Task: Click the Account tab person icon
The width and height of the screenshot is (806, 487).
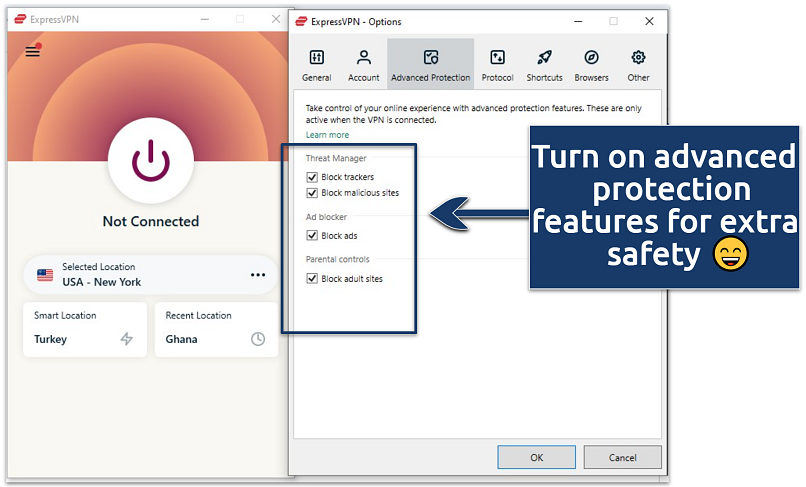Action: 363,57
